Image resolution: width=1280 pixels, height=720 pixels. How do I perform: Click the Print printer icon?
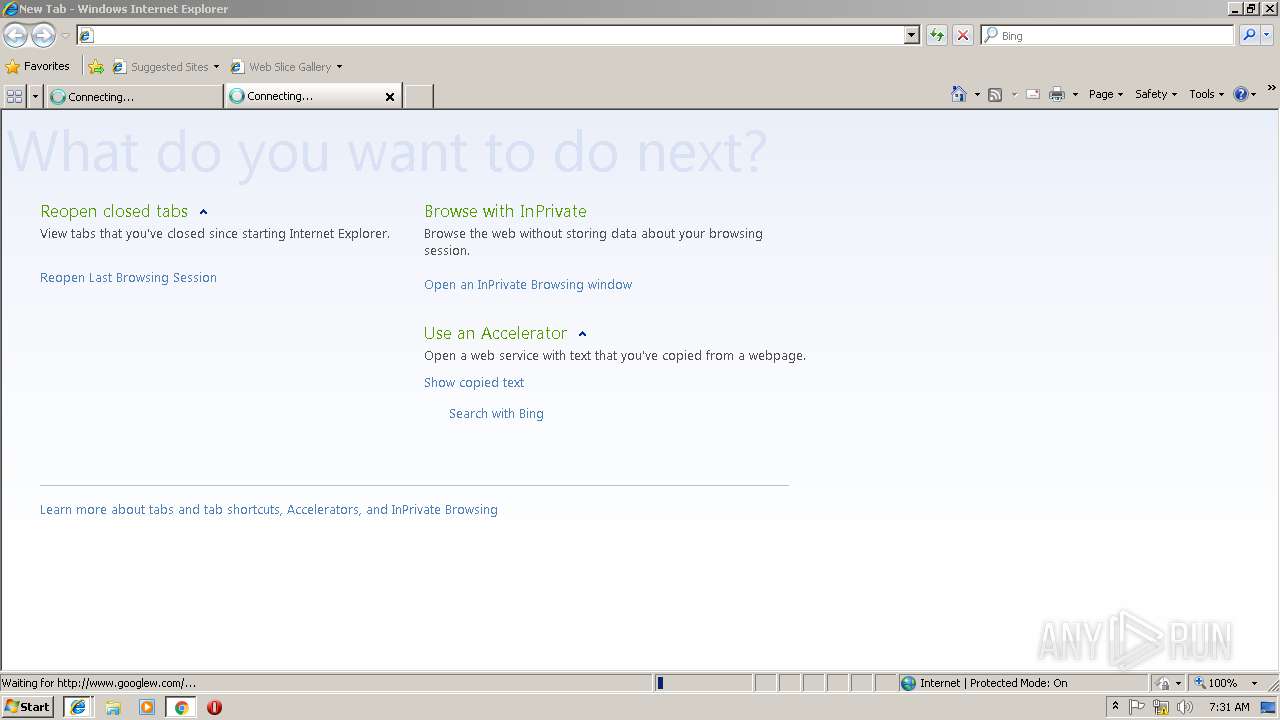point(1057,94)
